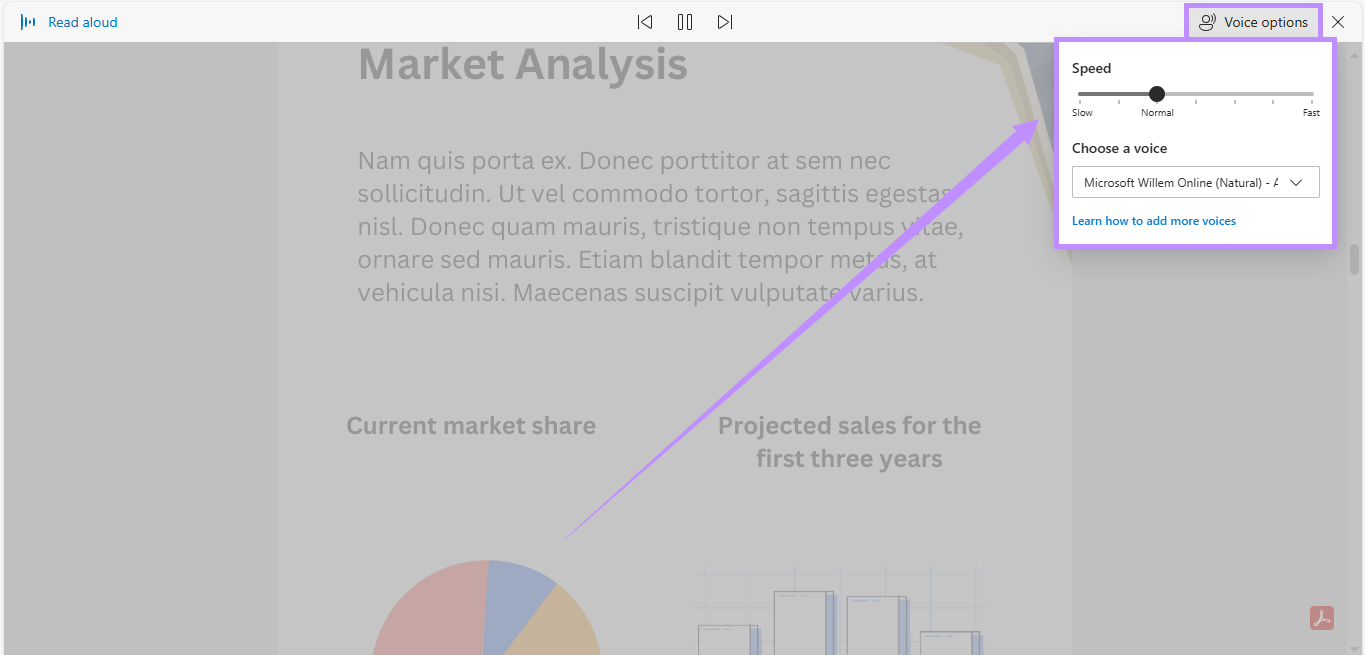1365x655 pixels.
Task: Click the vertical scrollbar thumb
Action: coord(1355,259)
